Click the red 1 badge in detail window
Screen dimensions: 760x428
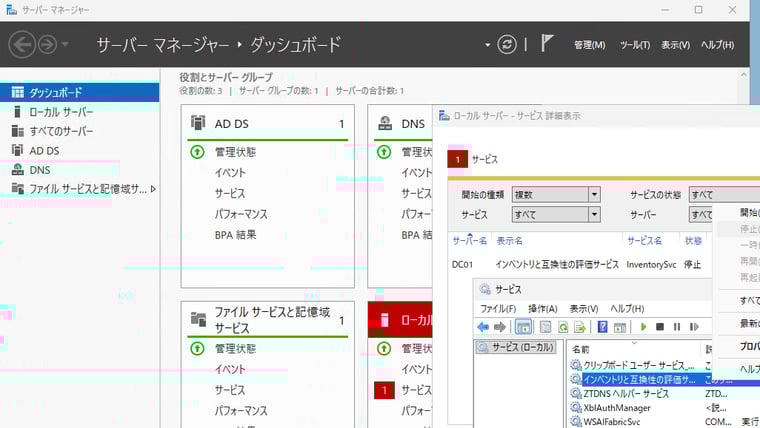click(x=458, y=159)
